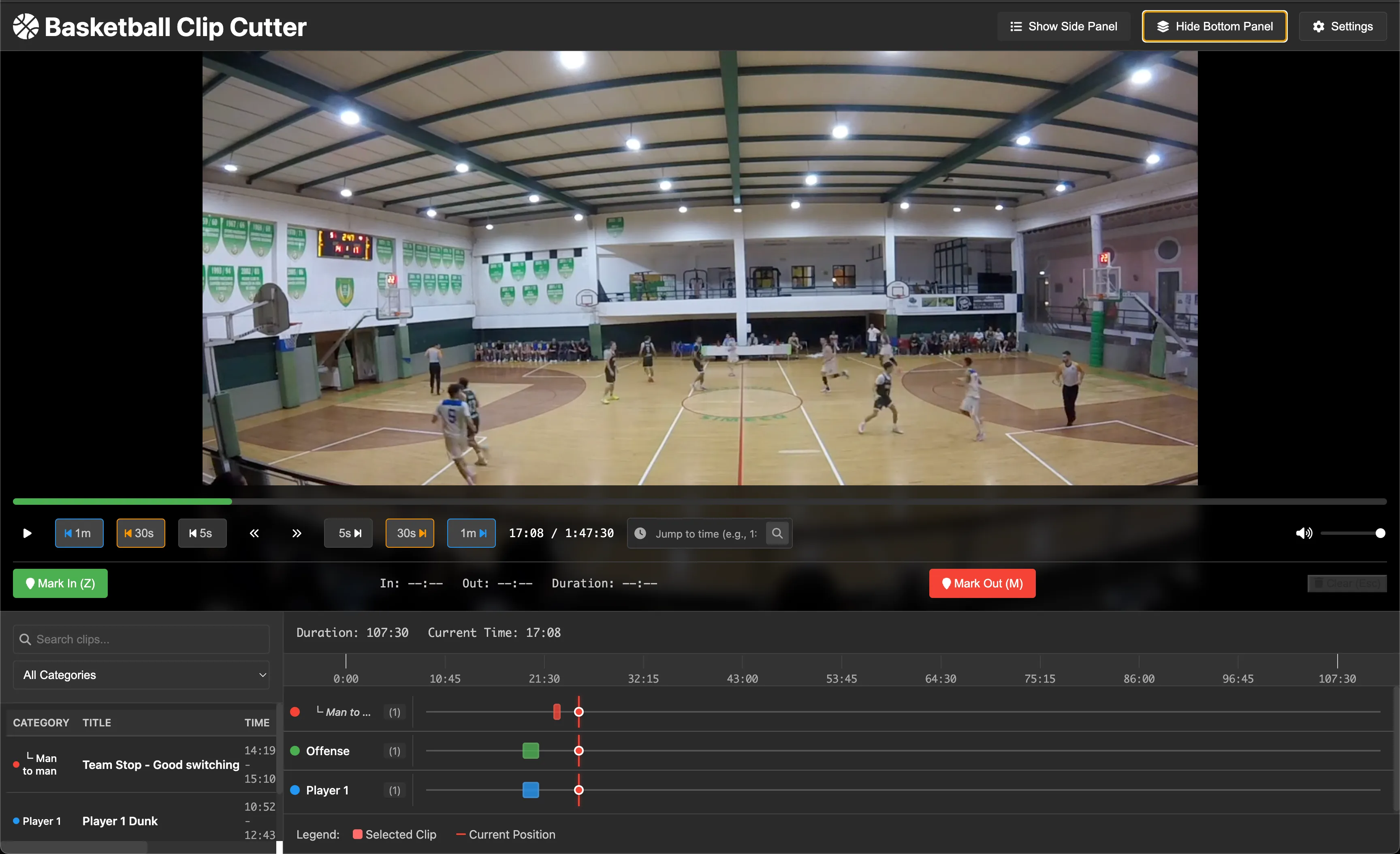Click the fast-rewind double chevron icon
The height and width of the screenshot is (854, 1400).
pos(254,533)
